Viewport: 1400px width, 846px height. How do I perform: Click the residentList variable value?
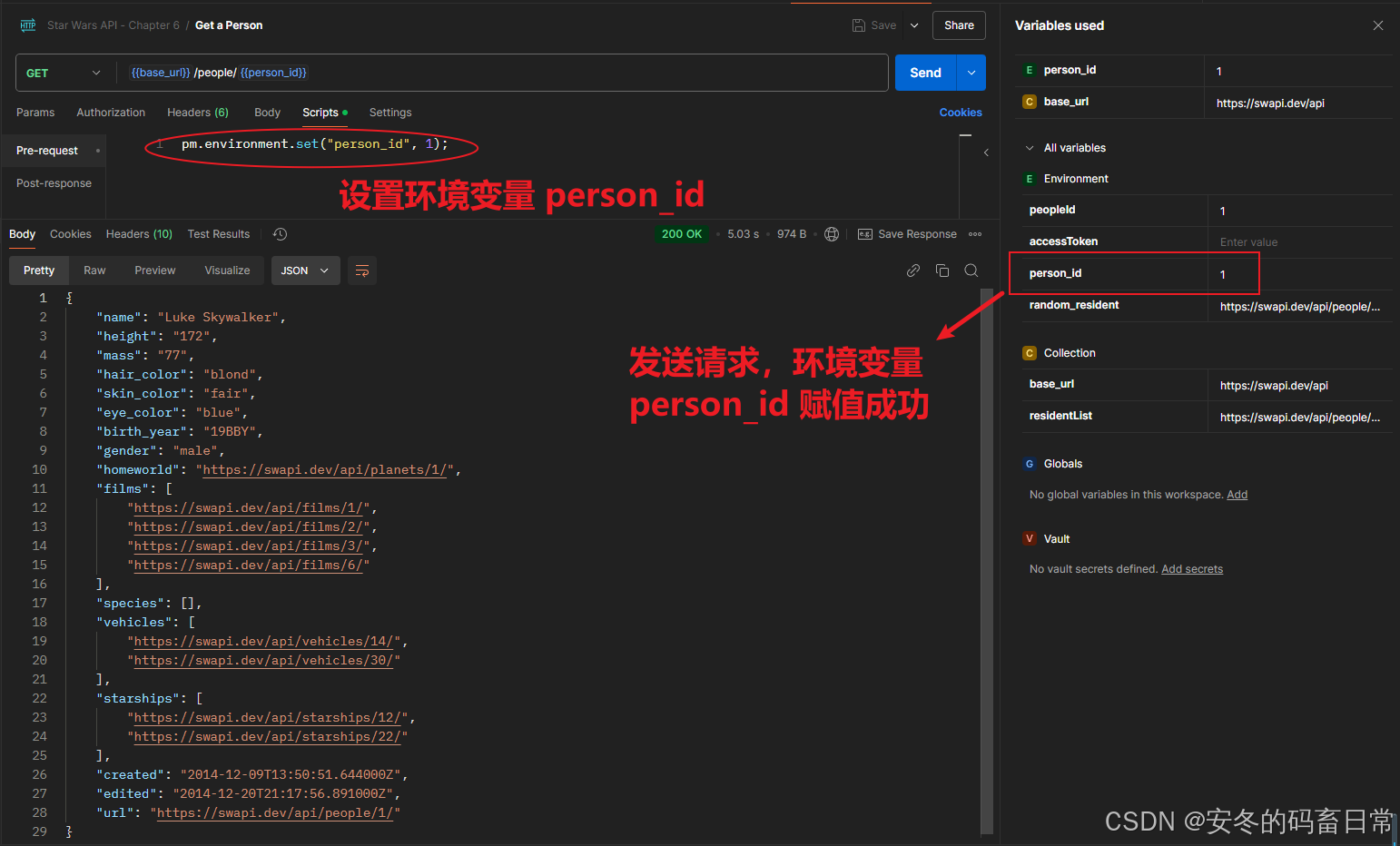1300,418
